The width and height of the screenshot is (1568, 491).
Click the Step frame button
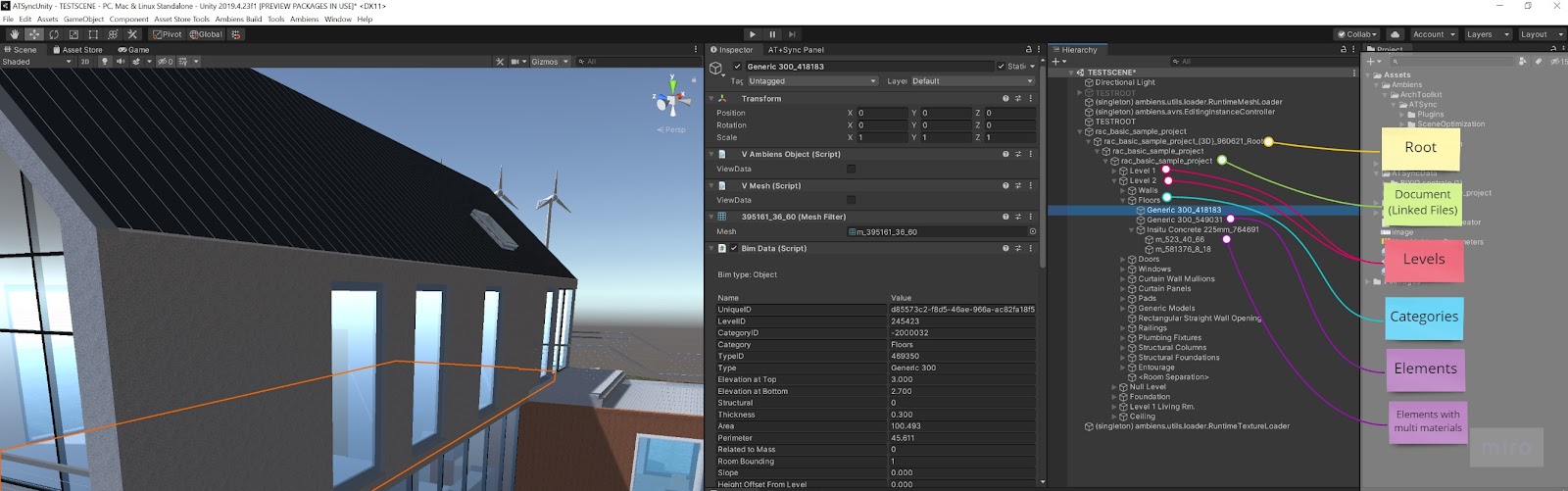pyautogui.click(x=792, y=34)
